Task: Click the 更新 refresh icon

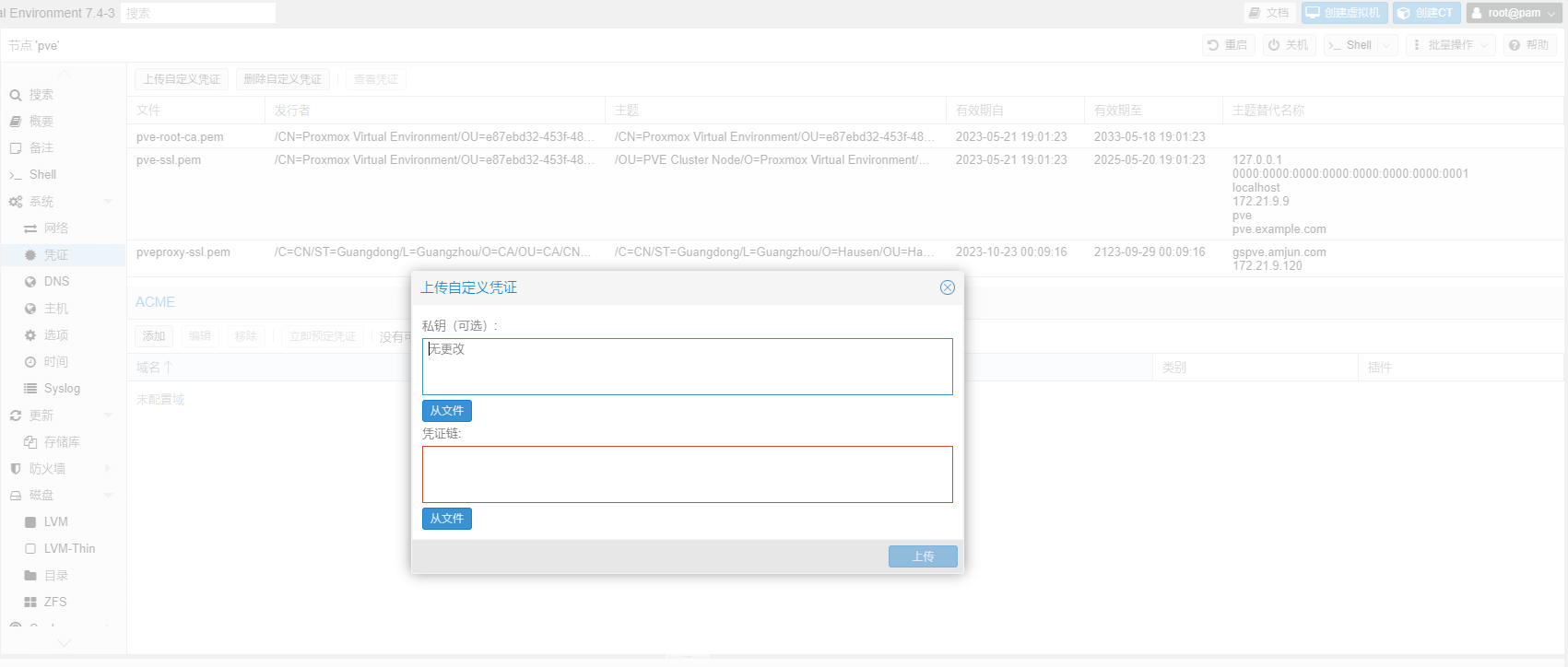Action: click(x=16, y=415)
